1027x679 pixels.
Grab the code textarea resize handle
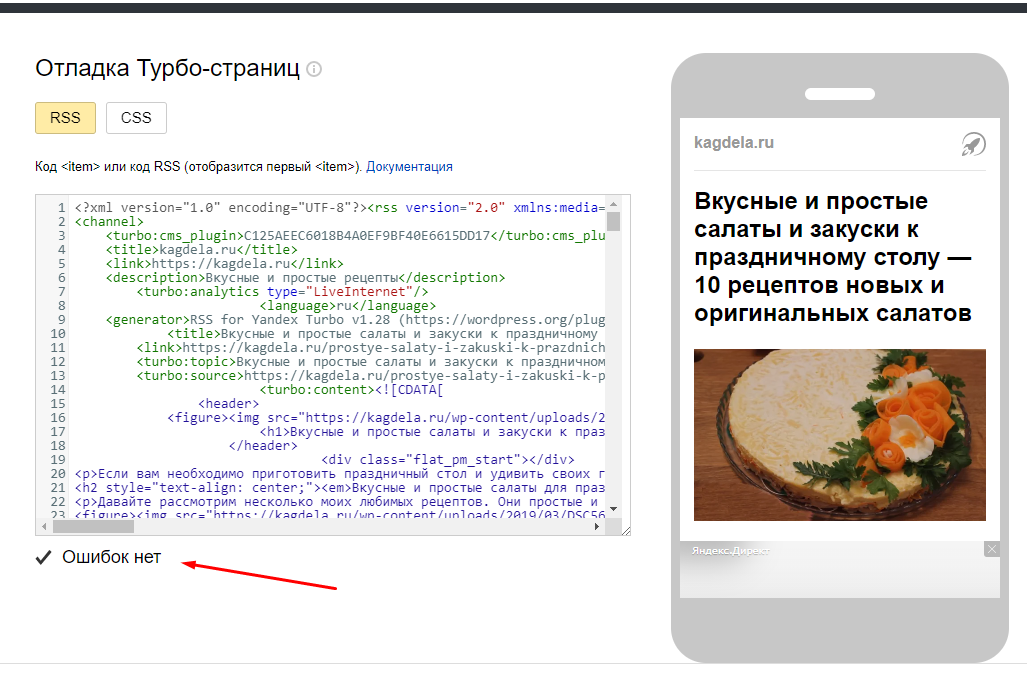[625, 529]
